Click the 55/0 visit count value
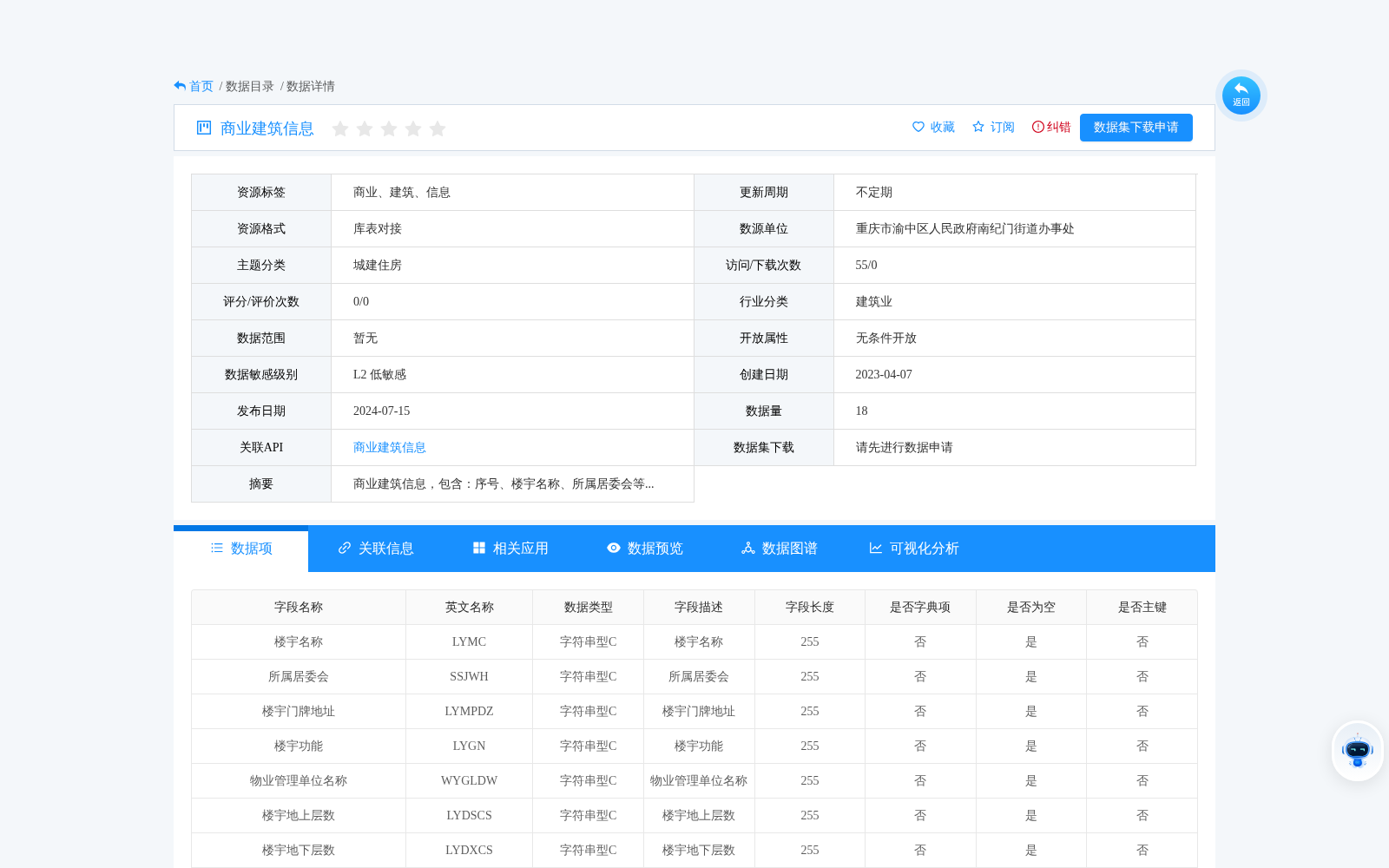This screenshot has height=868, width=1389. point(866,265)
